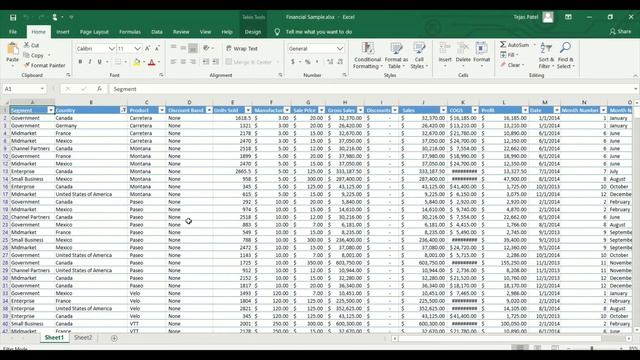This screenshot has height=360, width=640.
Task: Open the Fill options
Action: (x=509, y=55)
